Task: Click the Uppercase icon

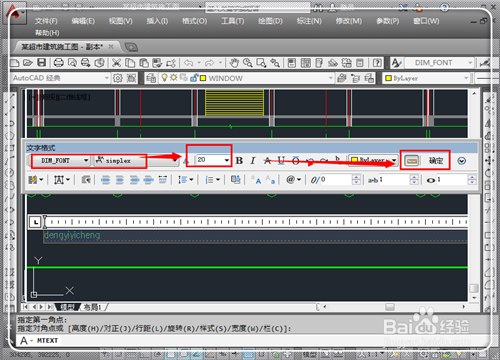Action: pos(256,180)
